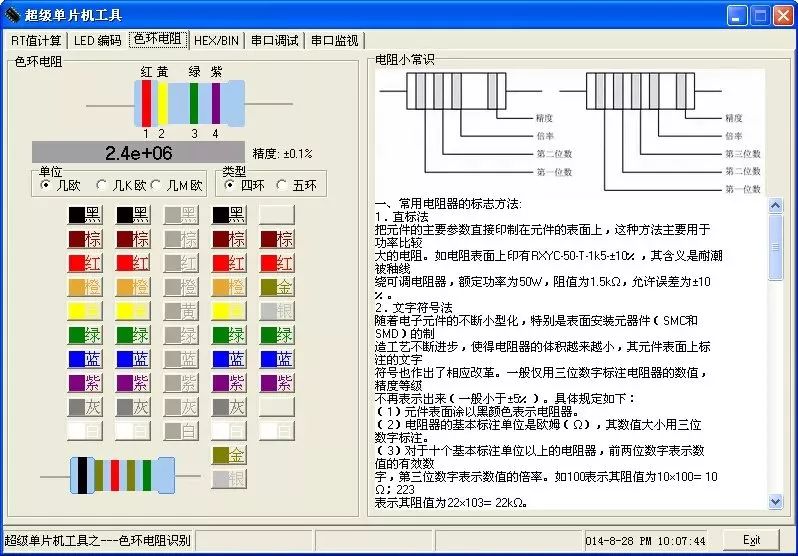Click the scrollbar down arrow in 电阻小常识

775,502
